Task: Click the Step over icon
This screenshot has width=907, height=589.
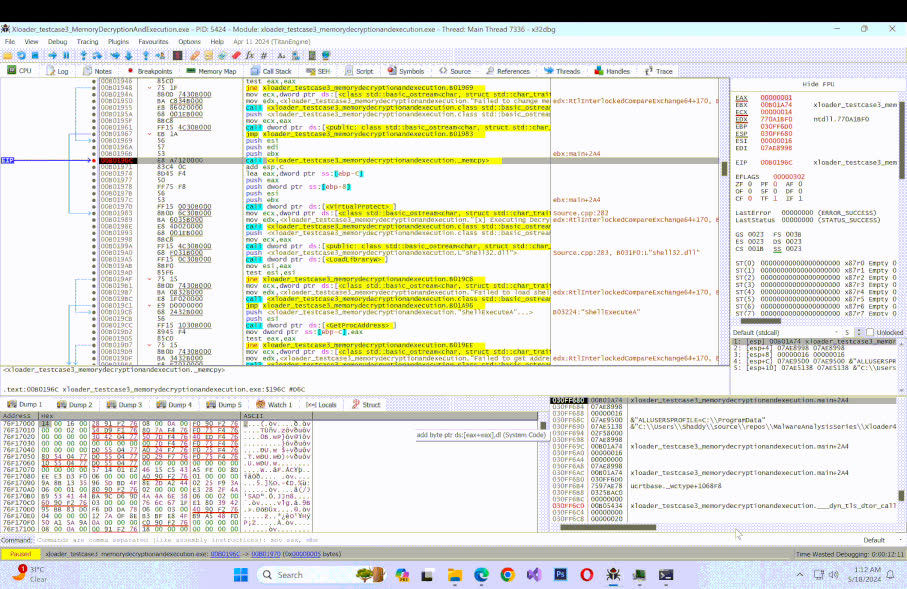Action: [x=97, y=56]
